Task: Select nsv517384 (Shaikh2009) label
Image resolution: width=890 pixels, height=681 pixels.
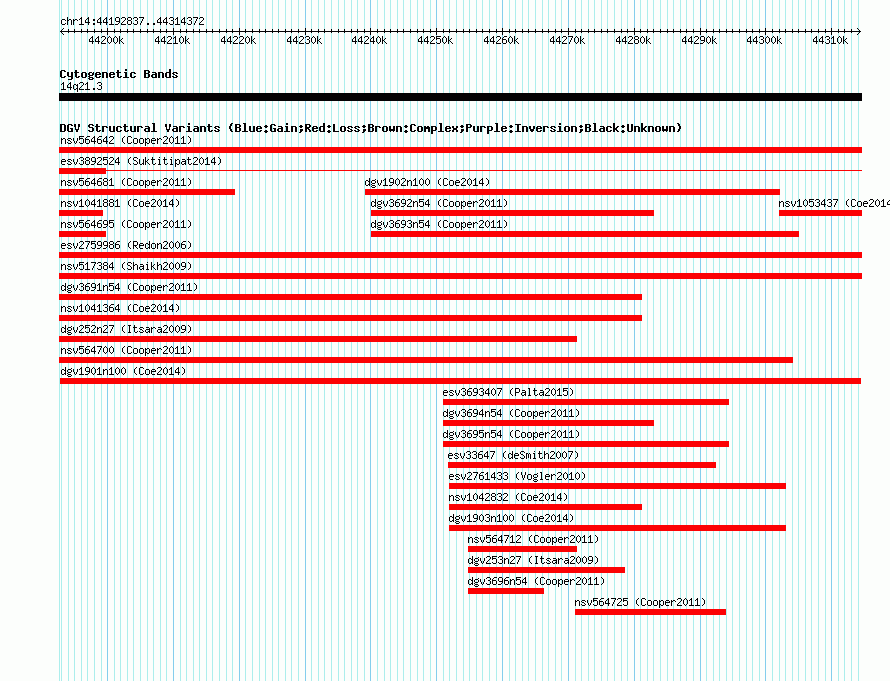Action: (126, 266)
